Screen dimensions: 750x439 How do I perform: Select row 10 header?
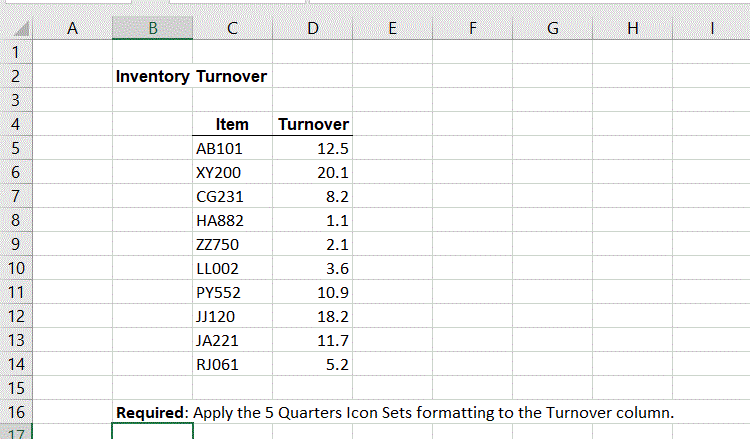pos(16,268)
